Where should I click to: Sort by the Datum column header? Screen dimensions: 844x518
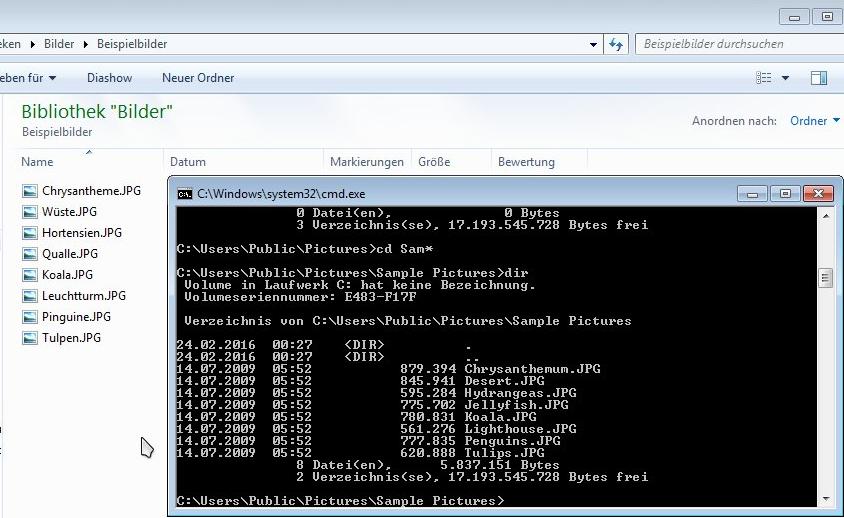coord(188,162)
